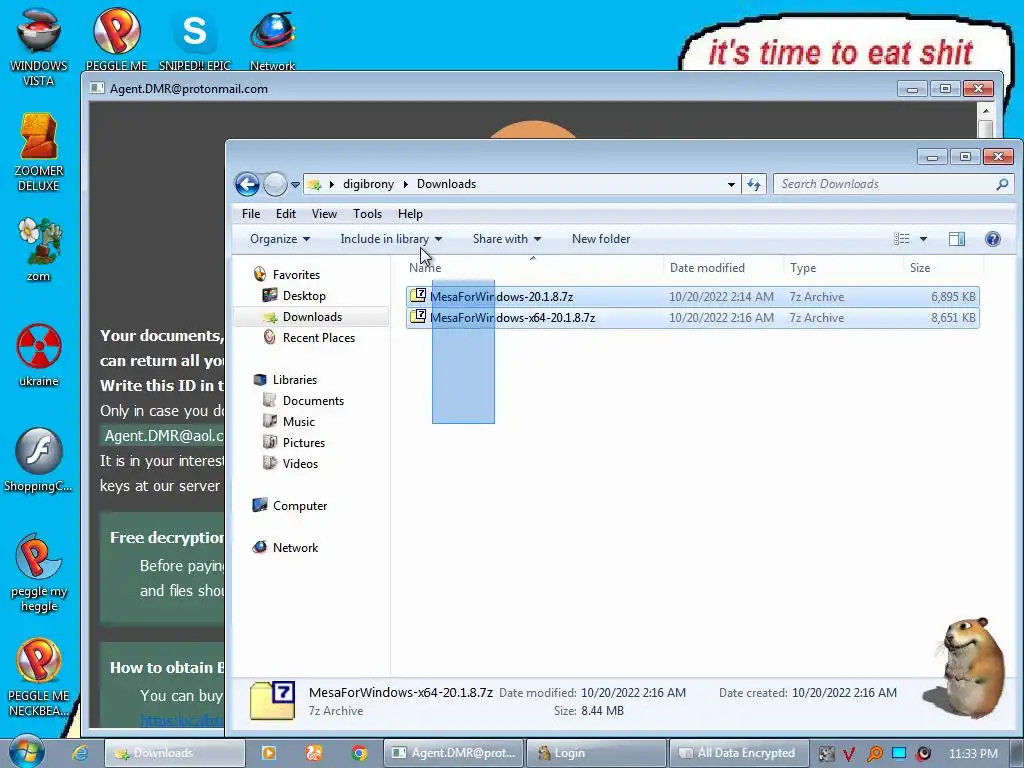Screen dimensions: 1024x768
Task: Click the orange taskbar icon beside Chrome
Action: tap(313, 753)
